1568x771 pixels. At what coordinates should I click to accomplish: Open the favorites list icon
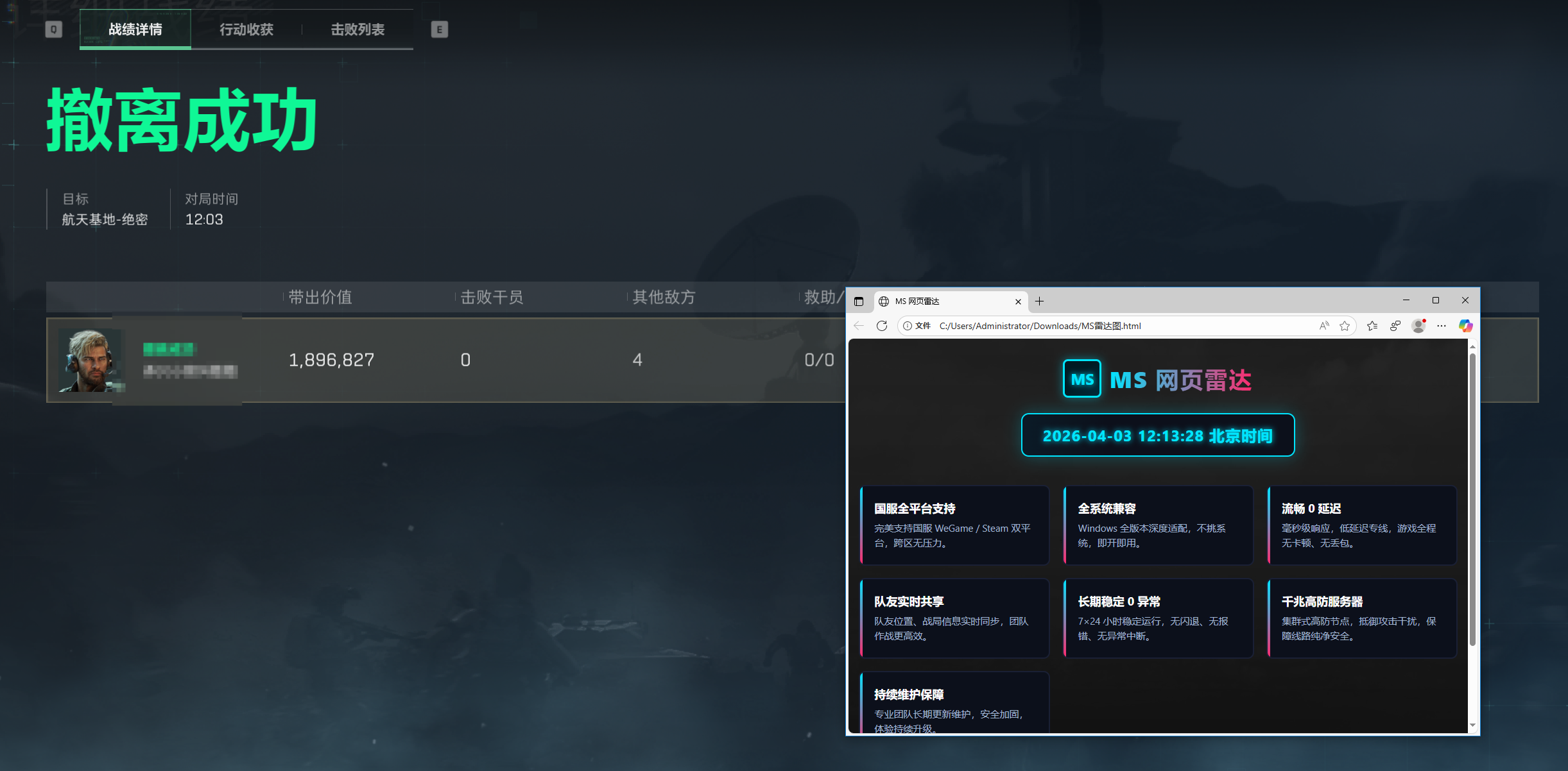click(1372, 326)
